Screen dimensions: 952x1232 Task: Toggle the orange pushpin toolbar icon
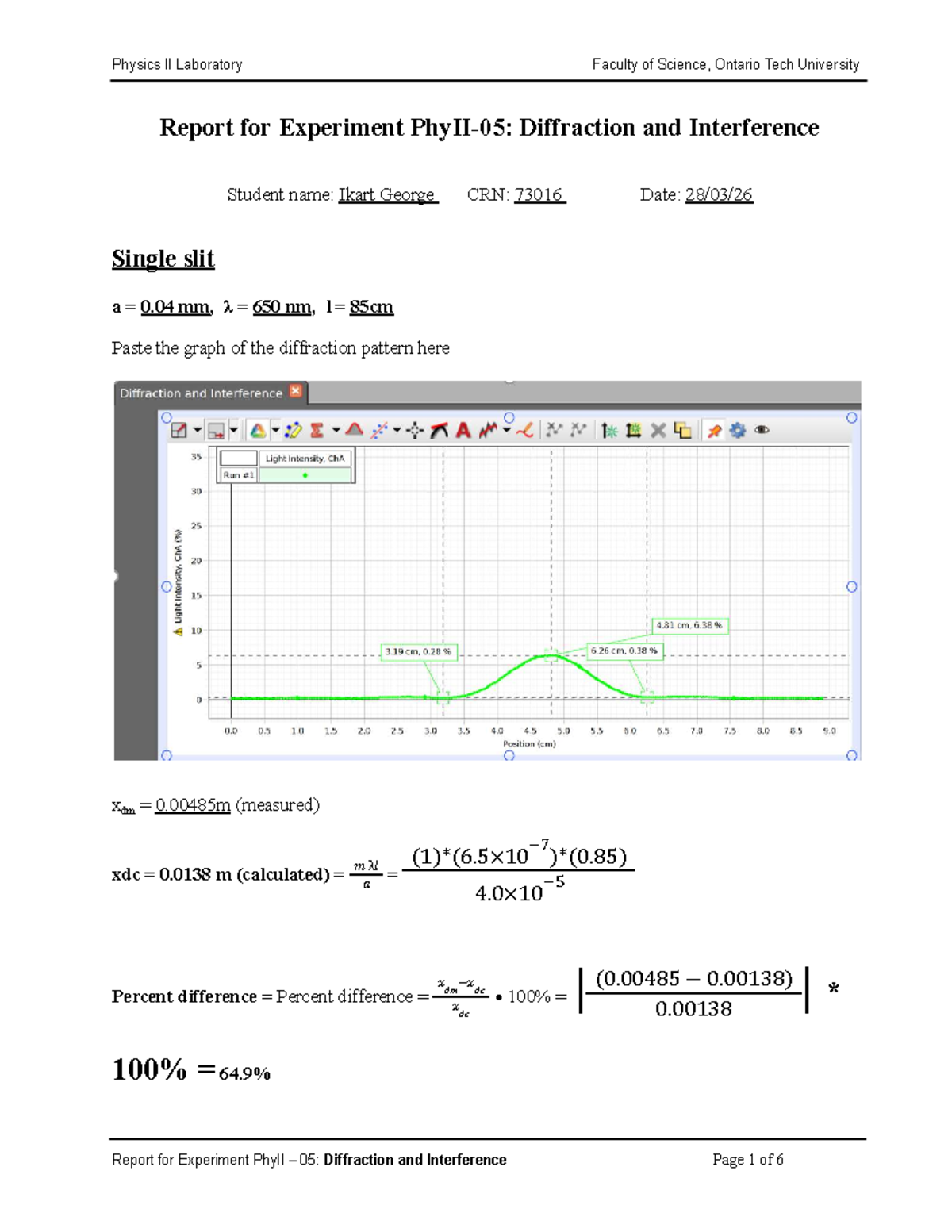715,431
